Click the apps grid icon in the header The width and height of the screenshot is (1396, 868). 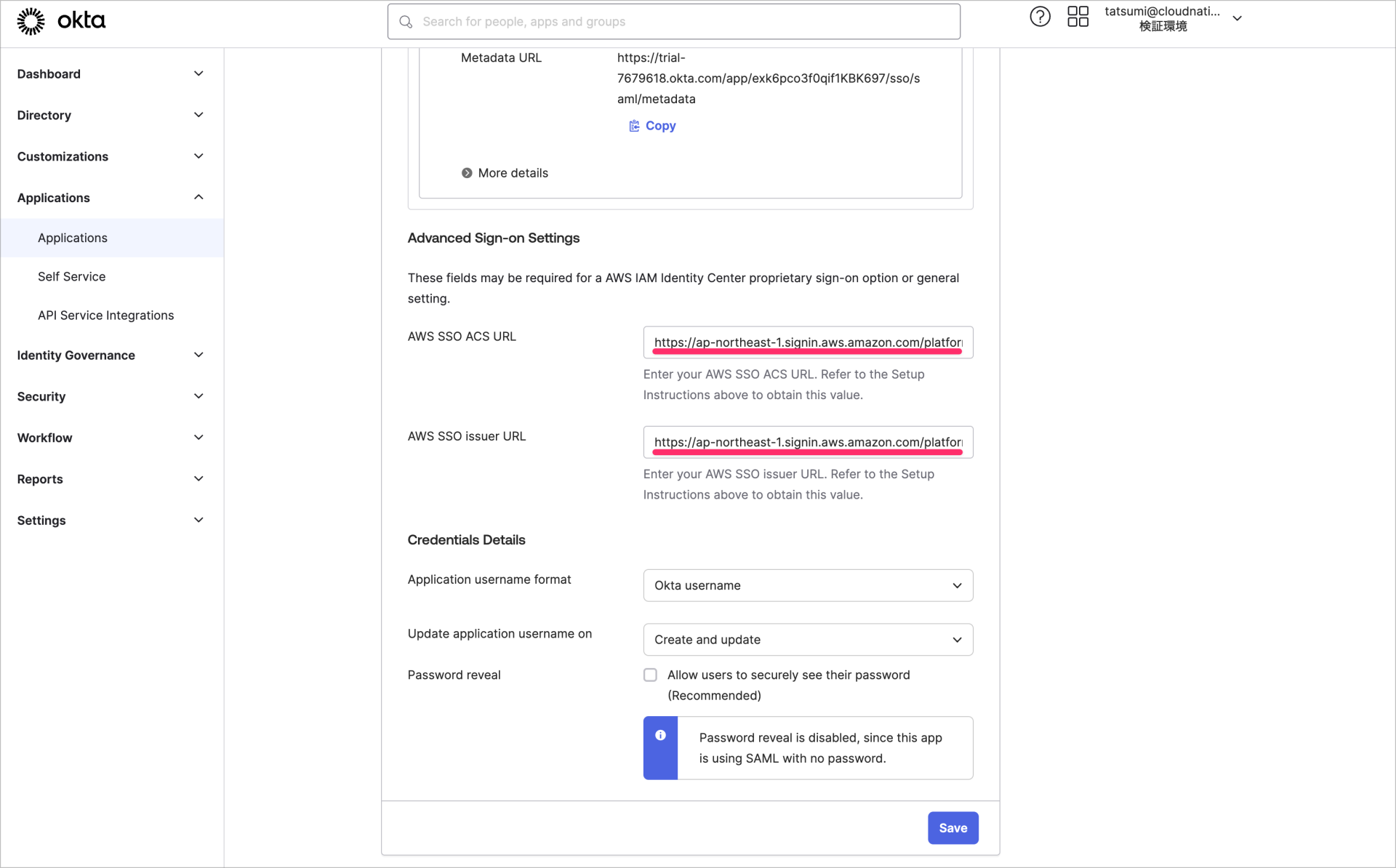click(x=1078, y=16)
